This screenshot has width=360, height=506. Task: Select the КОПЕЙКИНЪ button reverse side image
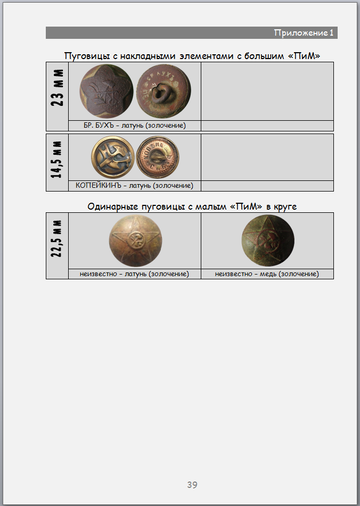pyautogui.click(x=158, y=157)
